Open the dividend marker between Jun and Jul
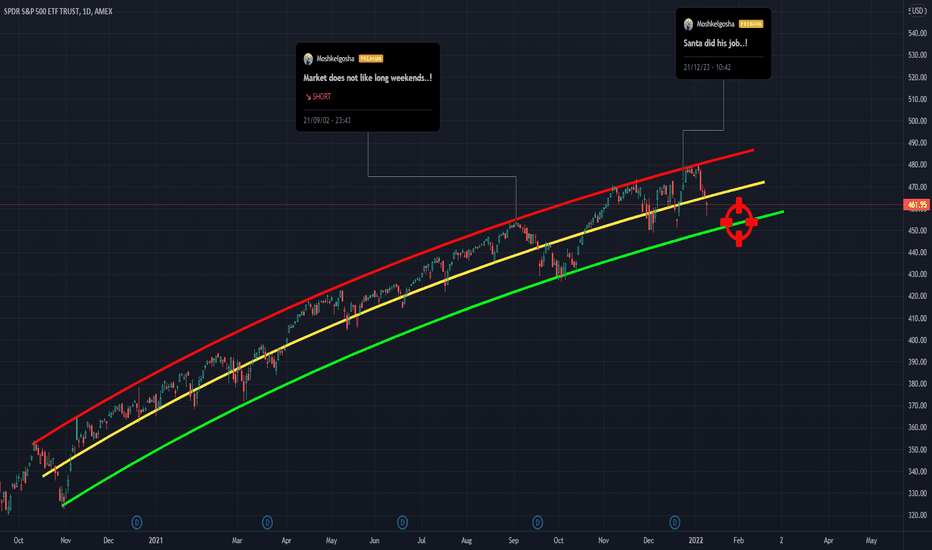Screen dimensions: 932x550 click(x=402, y=523)
